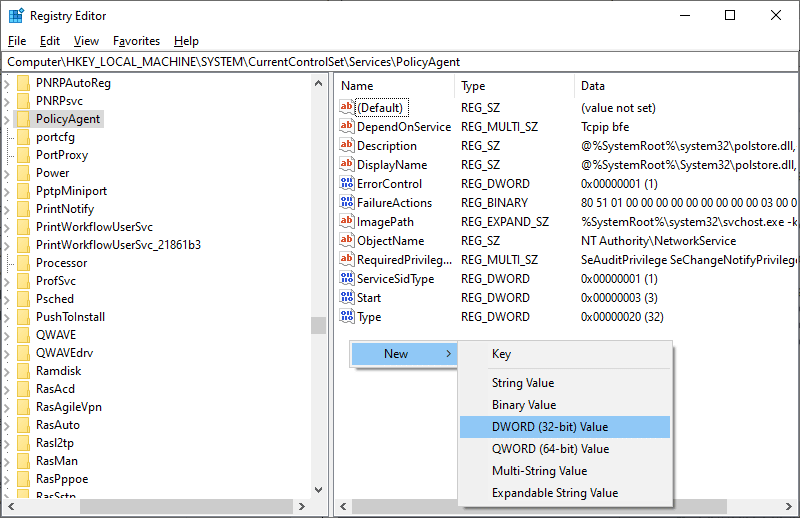Click the PNRPsvc folder icon
Image resolution: width=800 pixels, height=518 pixels.
[23, 101]
